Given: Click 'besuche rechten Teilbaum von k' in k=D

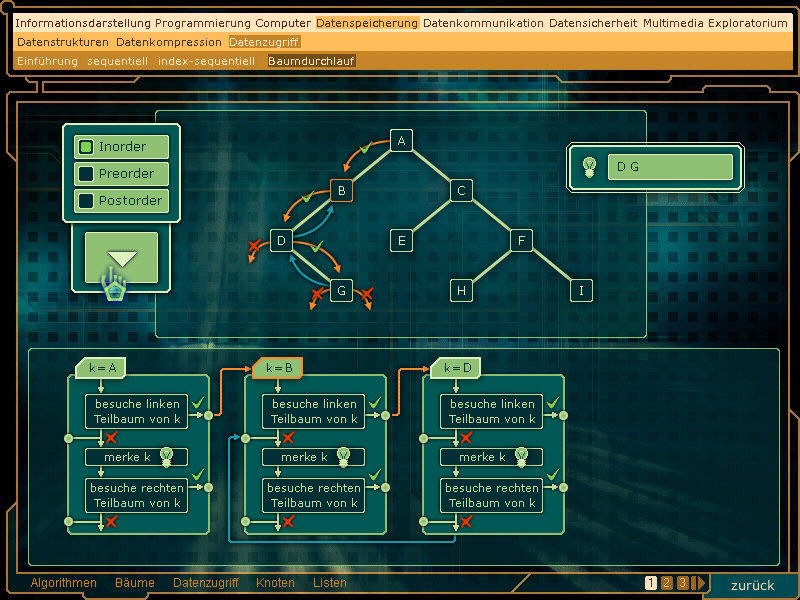Looking at the screenshot, I should (x=492, y=495).
